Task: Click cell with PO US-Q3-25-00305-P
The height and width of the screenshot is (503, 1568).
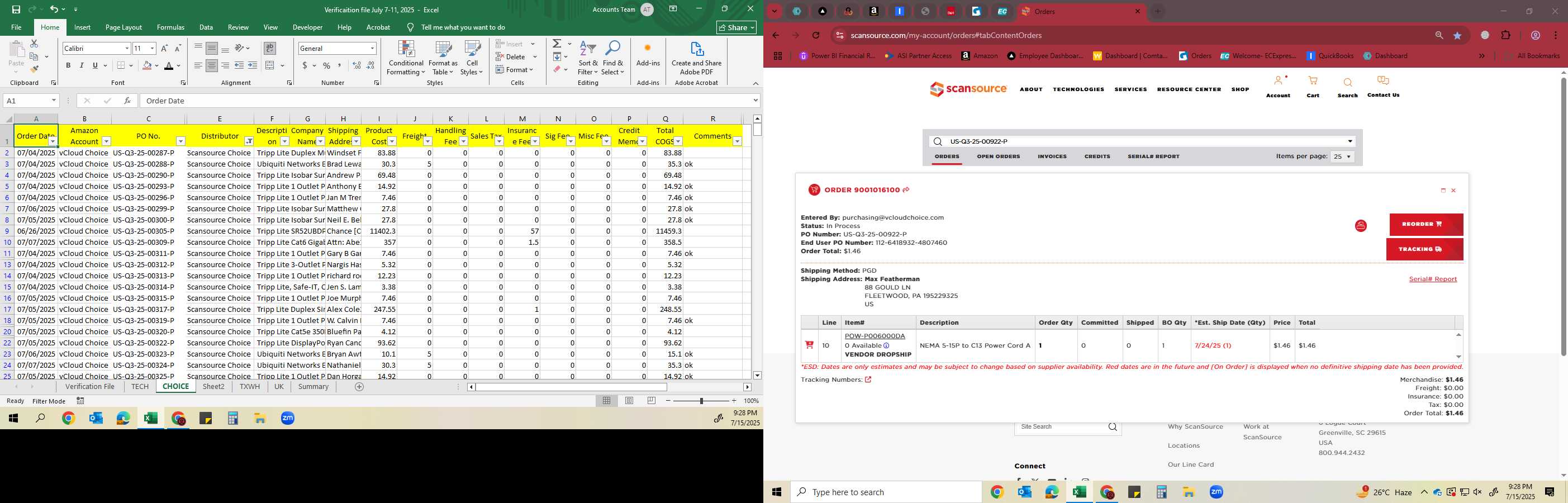Action: 149,231
